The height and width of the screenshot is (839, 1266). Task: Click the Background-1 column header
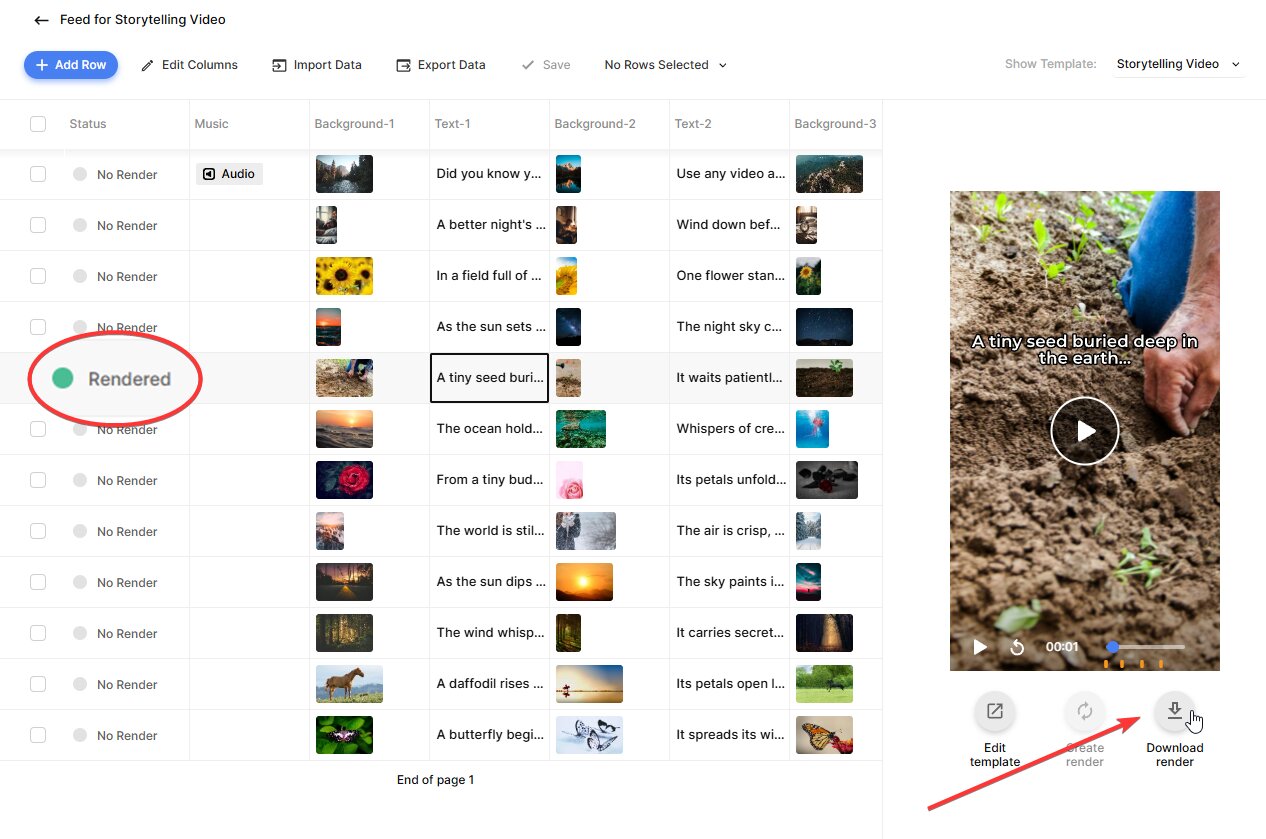(355, 124)
